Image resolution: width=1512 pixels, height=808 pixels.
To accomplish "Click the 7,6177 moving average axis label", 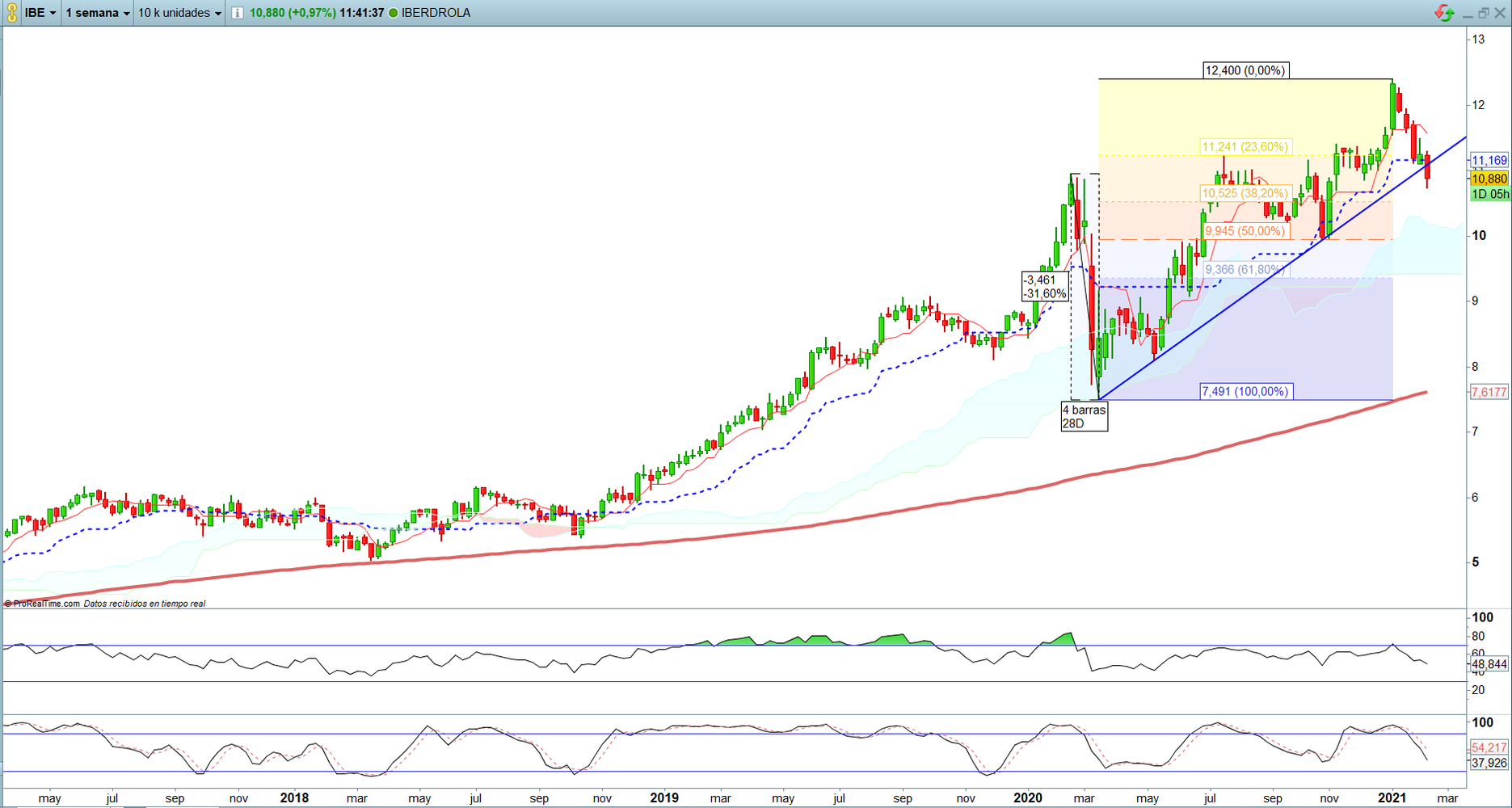I will [x=1489, y=392].
